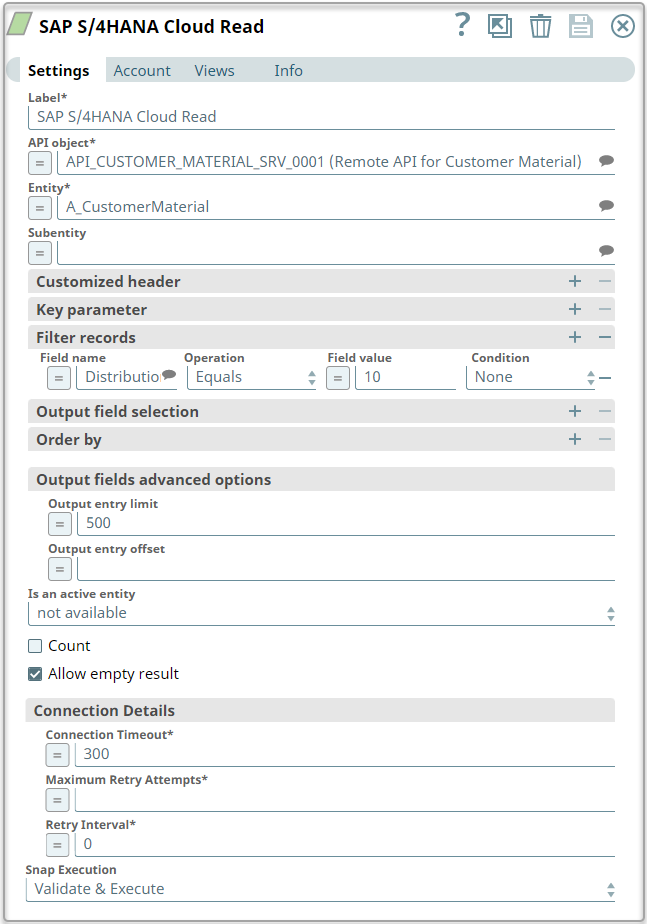Viewport: 647px width, 924px height.
Task: Open the Operation dropdown showing Equals
Action: [x=252, y=378]
